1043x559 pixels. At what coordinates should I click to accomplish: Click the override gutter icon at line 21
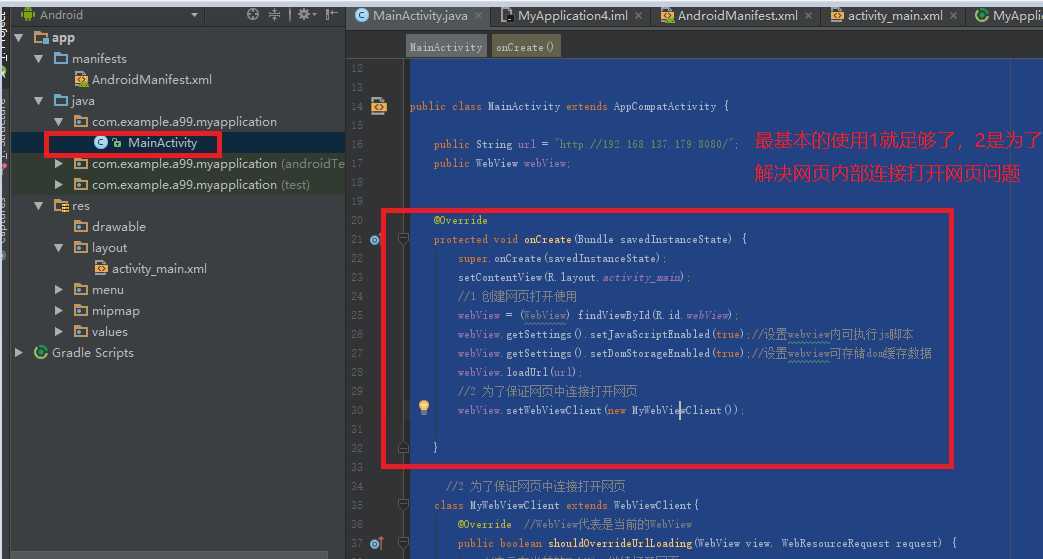(374, 240)
